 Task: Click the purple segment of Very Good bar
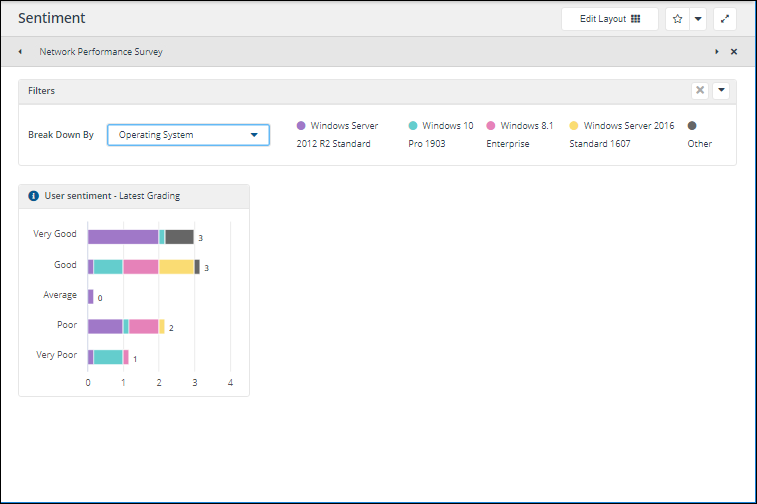point(122,237)
